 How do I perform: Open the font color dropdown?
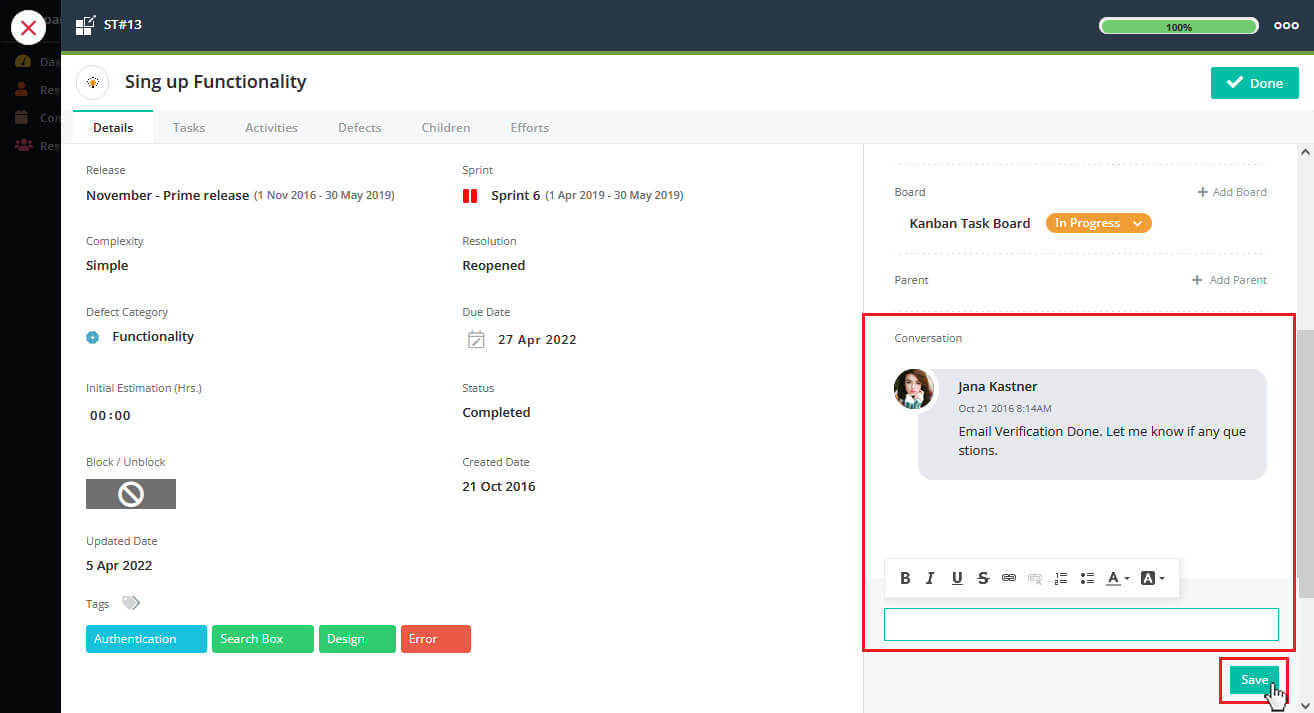[1117, 578]
